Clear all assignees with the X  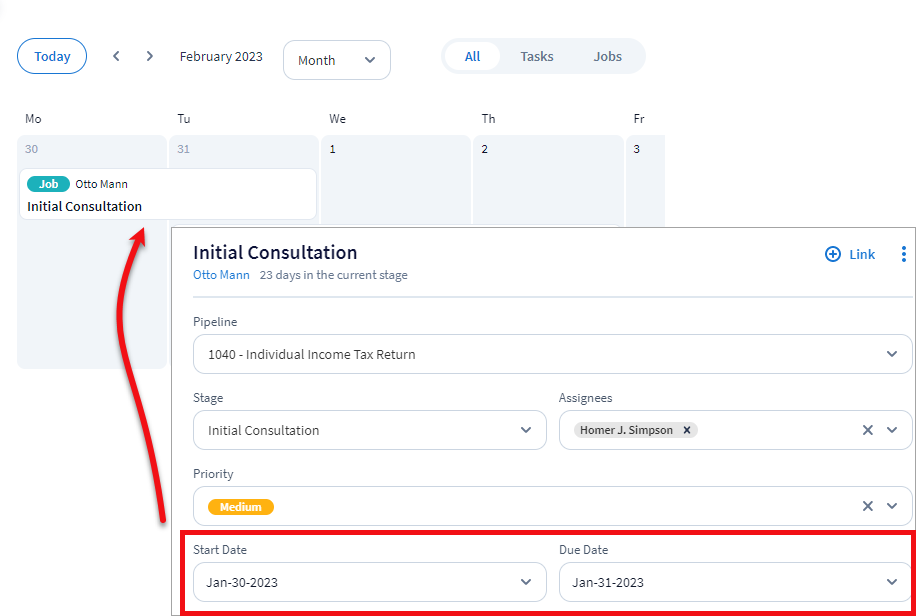pyautogui.click(x=867, y=430)
